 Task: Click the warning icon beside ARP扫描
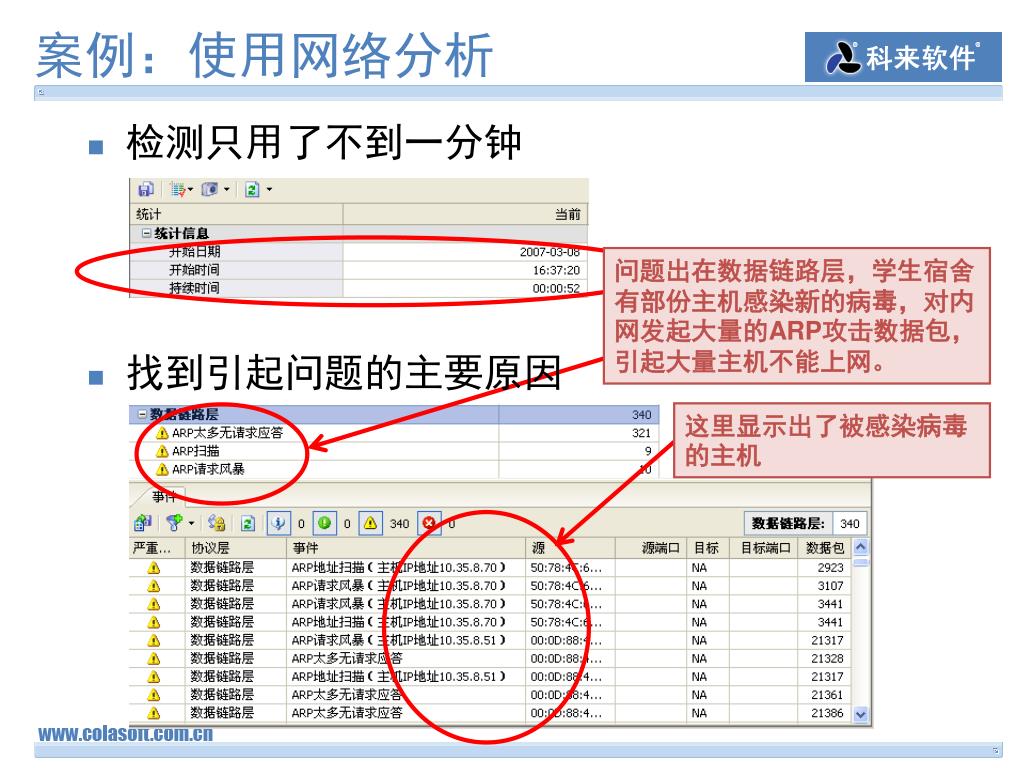162,451
